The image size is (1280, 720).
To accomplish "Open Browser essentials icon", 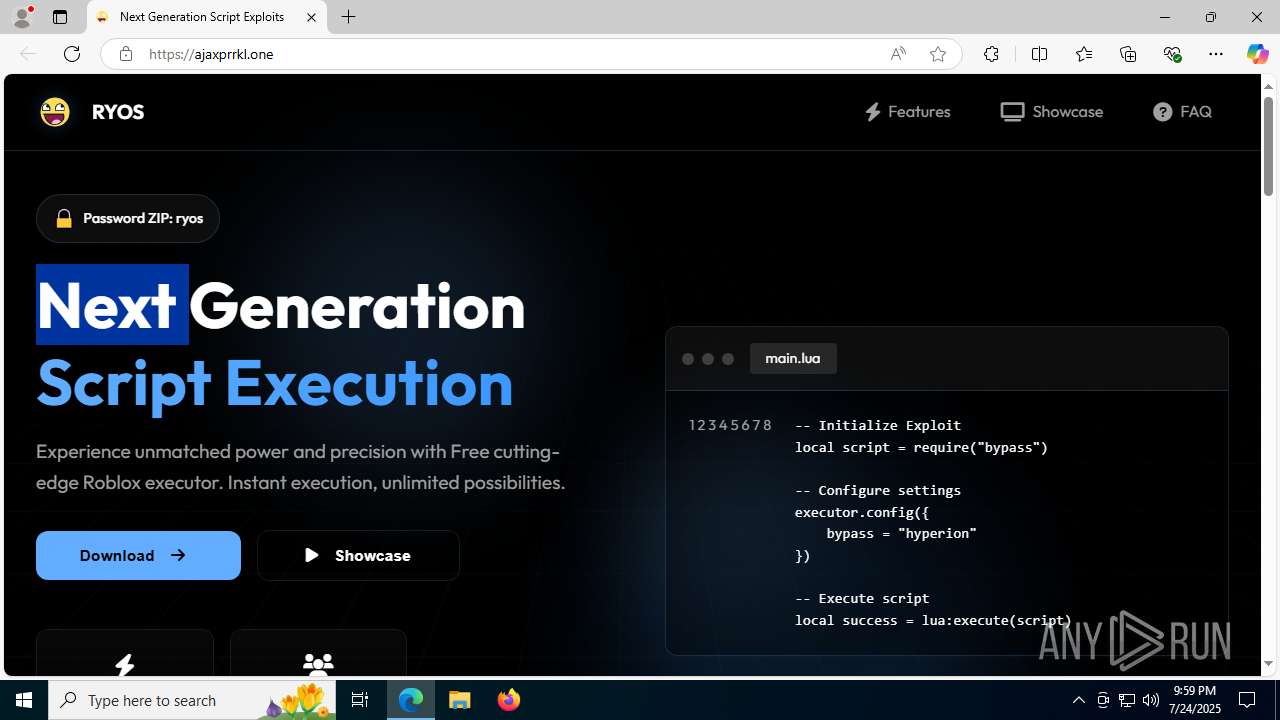I will (x=1172, y=54).
